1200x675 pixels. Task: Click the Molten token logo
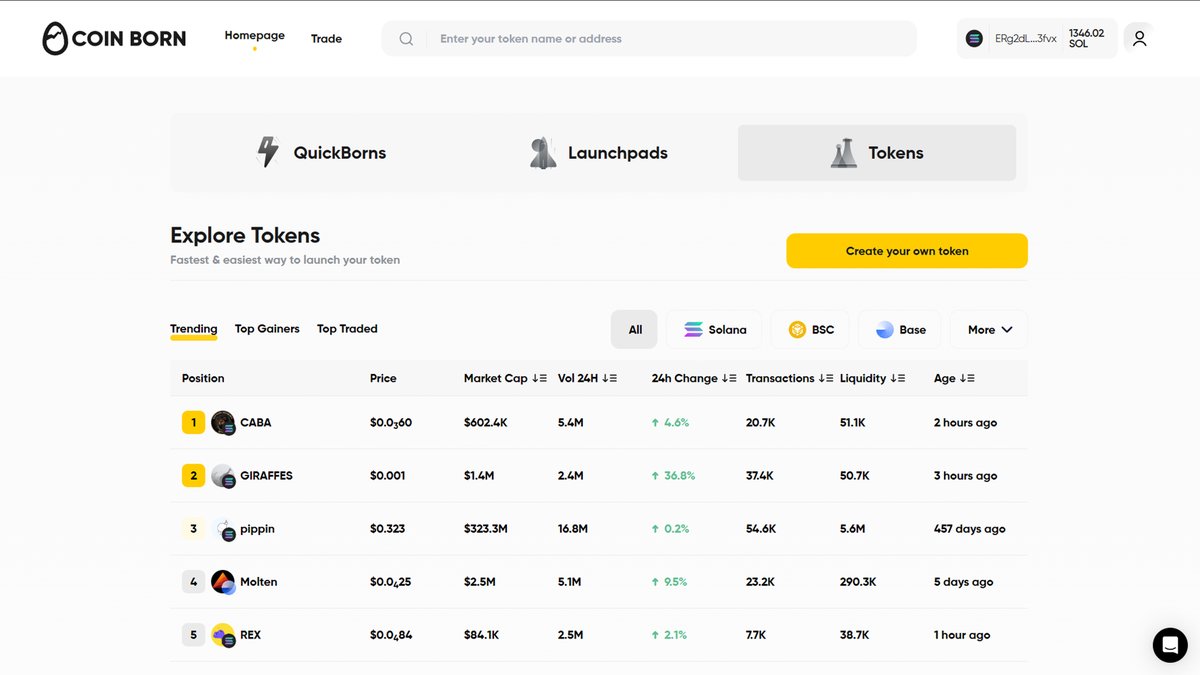click(x=222, y=581)
